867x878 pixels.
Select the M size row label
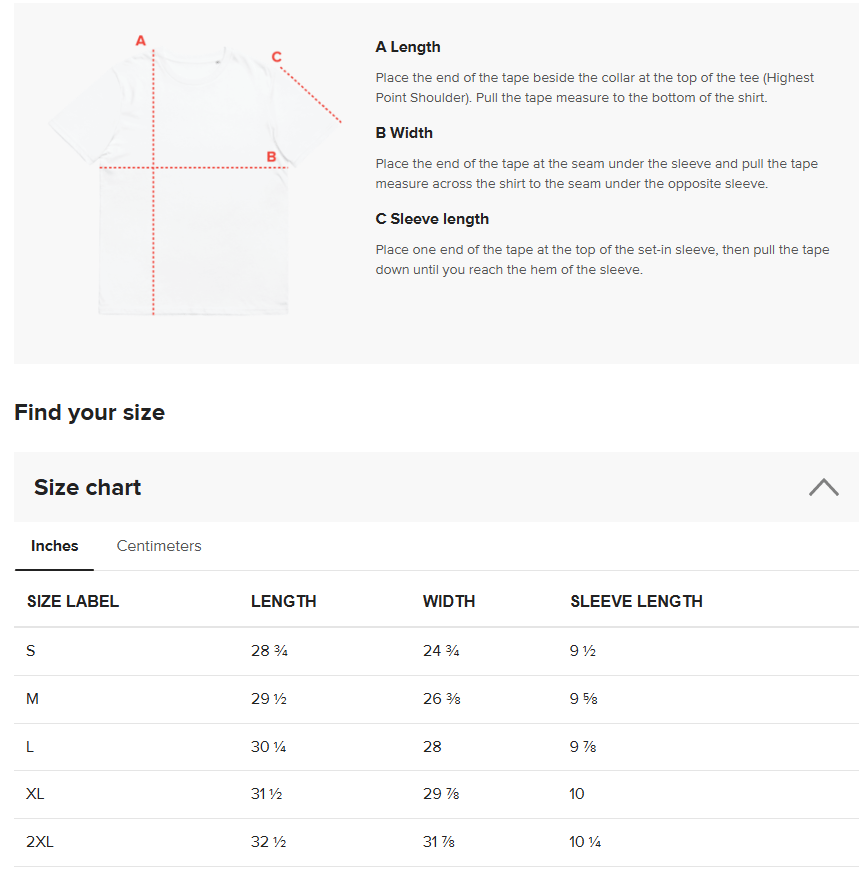pos(33,699)
